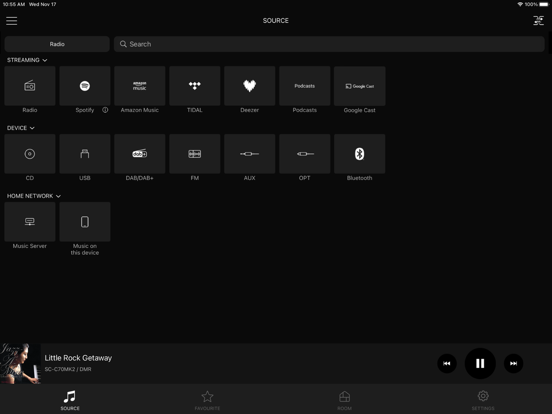Viewport: 552px width, 414px height.
Task: Select the TIDAL source tile
Action: pyautogui.click(x=195, y=86)
